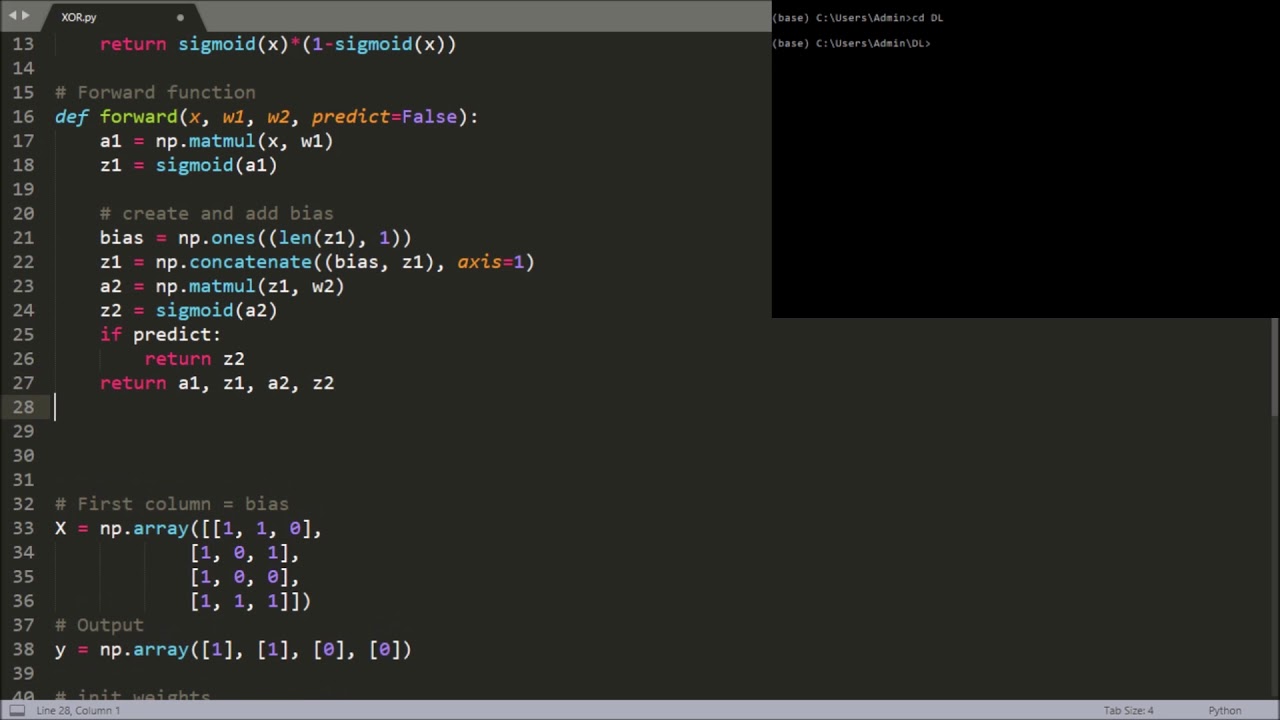Click 'np.ones' on line 21
The image size is (1280, 720).
pyautogui.click(x=216, y=238)
